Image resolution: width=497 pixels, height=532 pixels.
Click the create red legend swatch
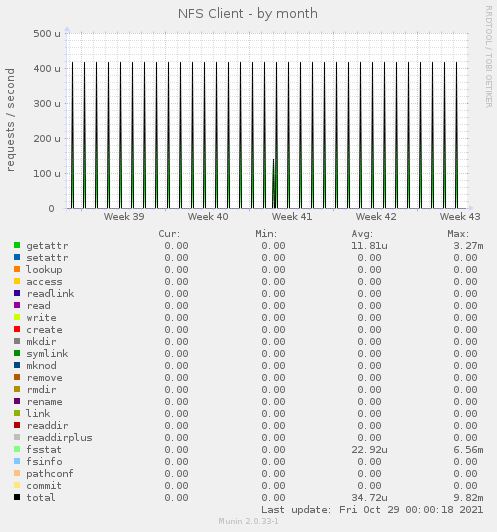tap(17, 329)
